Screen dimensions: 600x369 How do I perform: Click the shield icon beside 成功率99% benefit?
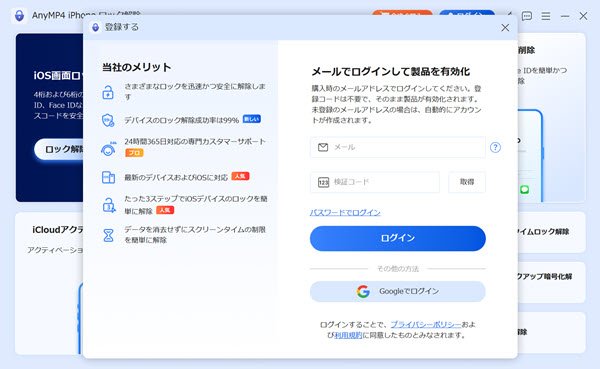pyautogui.click(x=108, y=120)
